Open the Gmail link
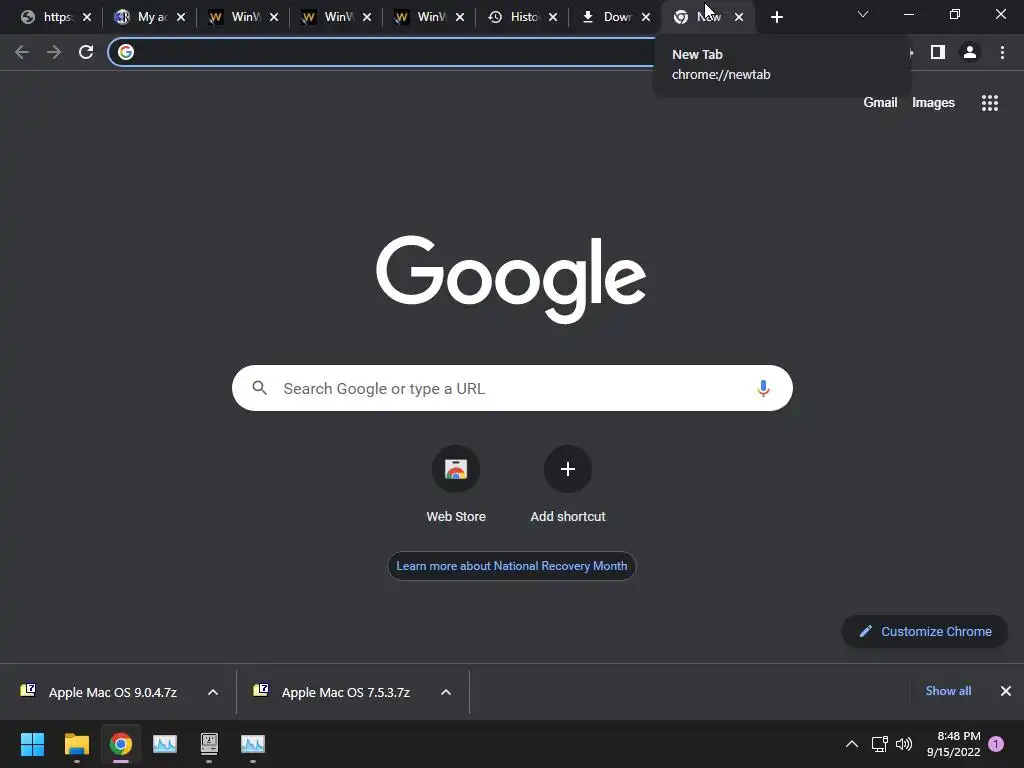Image resolution: width=1024 pixels, height=768 pixels. coord(880,103)
